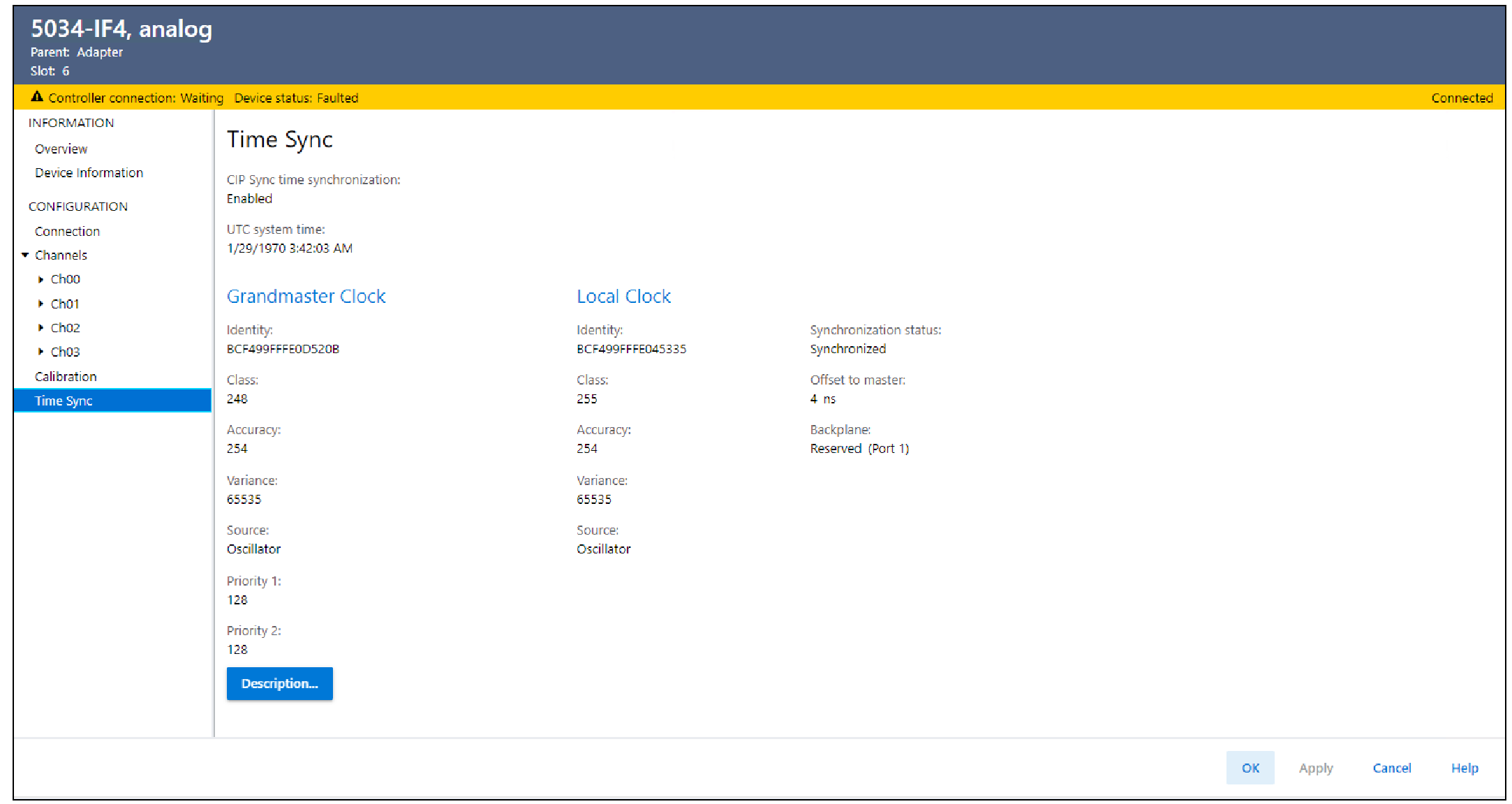Screen dimensions: 1512x804
Task: Select the Channels category
Action: click(x=61, y=255)
